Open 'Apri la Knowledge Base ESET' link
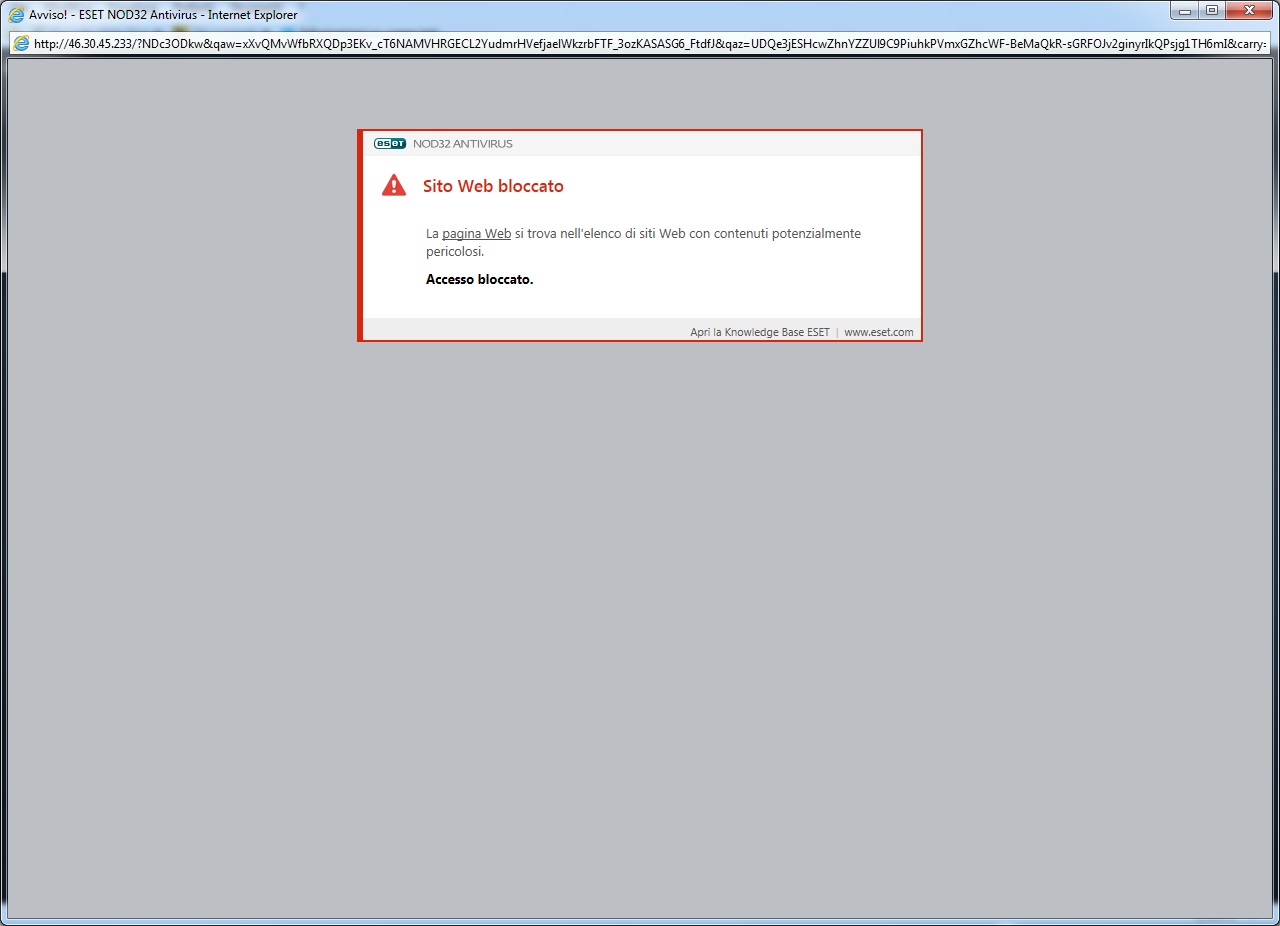The height and width of the screenshot is (926, 1280). point(760,332)
